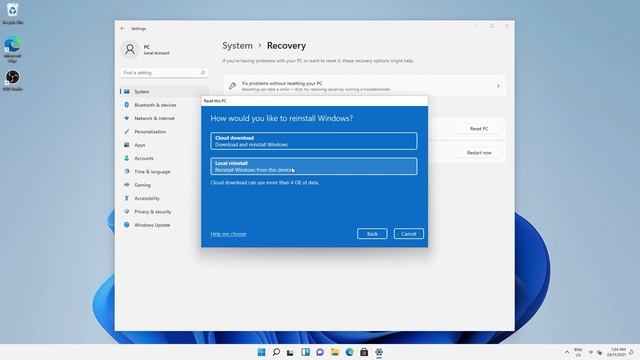Screen dimensions: 640x360
Task: Click the Microsoft Edge desktop icon
Action: coord(12,50)
